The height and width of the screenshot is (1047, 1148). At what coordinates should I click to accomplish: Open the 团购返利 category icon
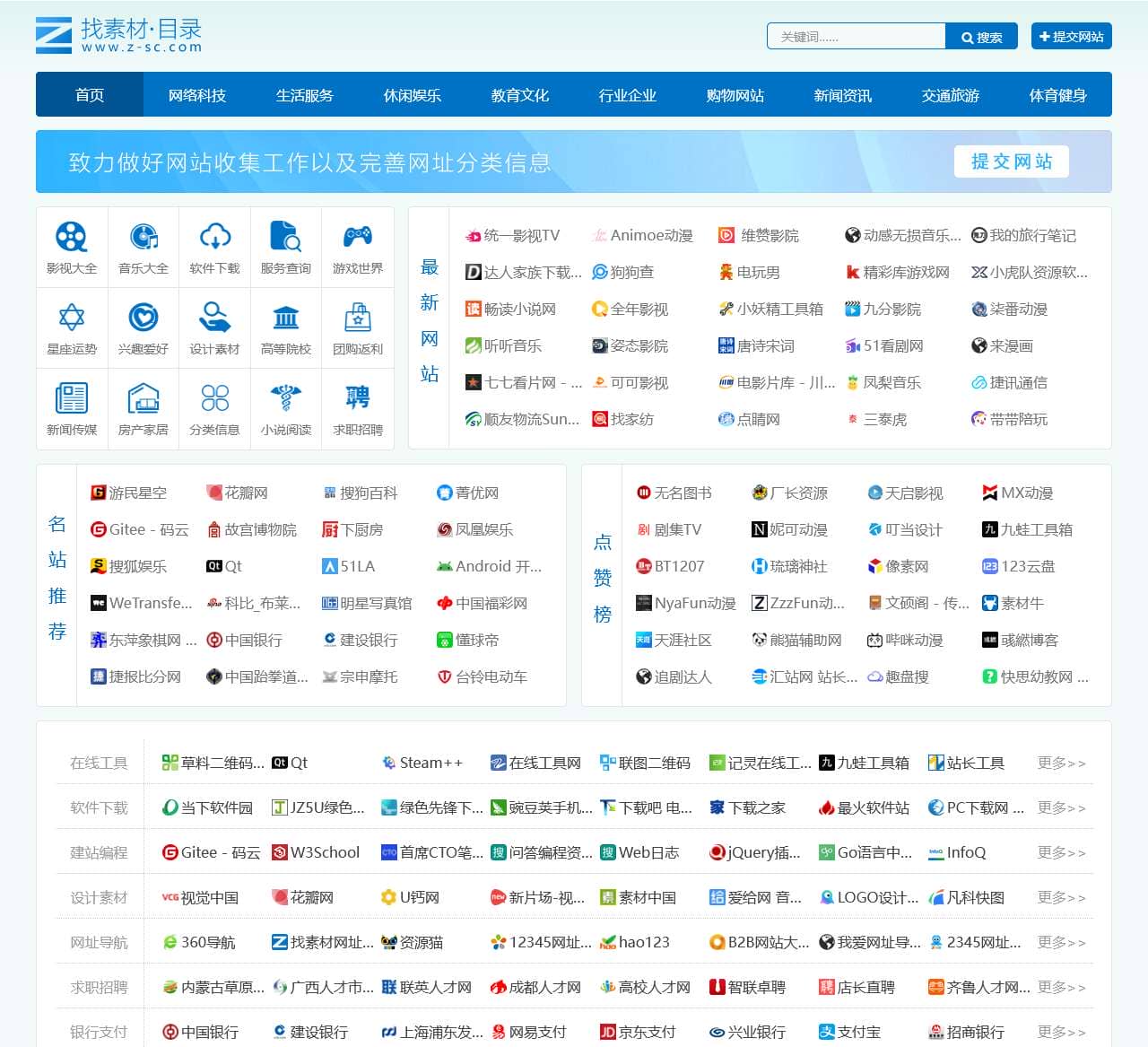coord(358,318)
